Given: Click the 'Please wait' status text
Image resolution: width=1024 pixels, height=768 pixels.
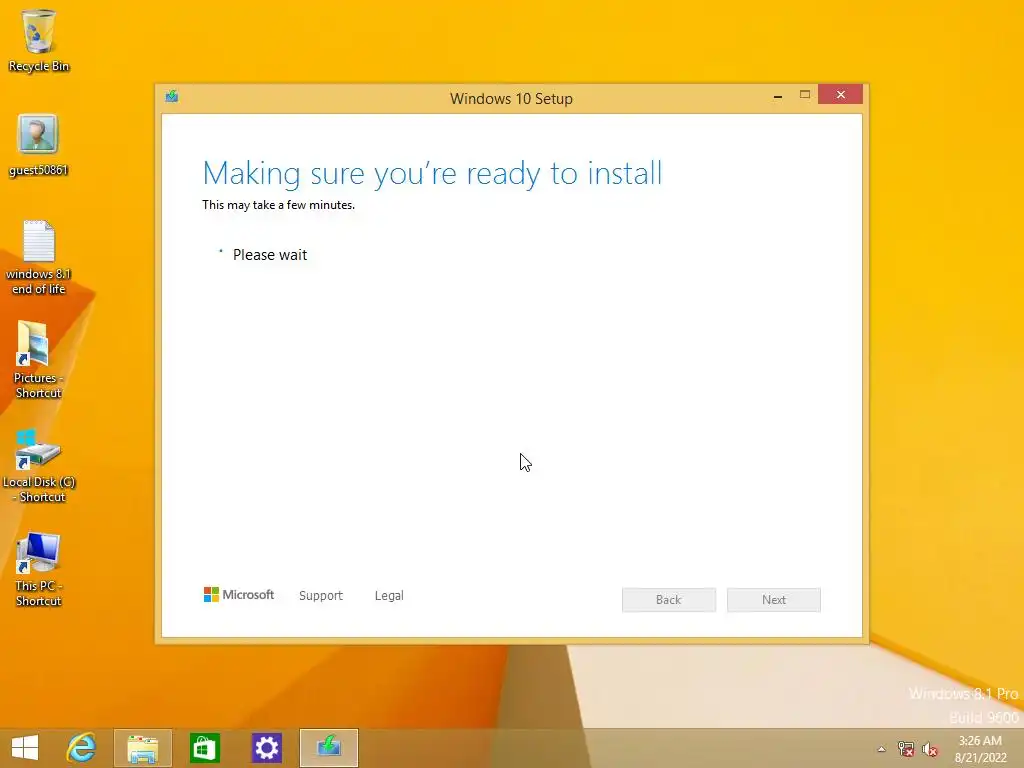Looking at the screenshot, I should tap(270, 255).
